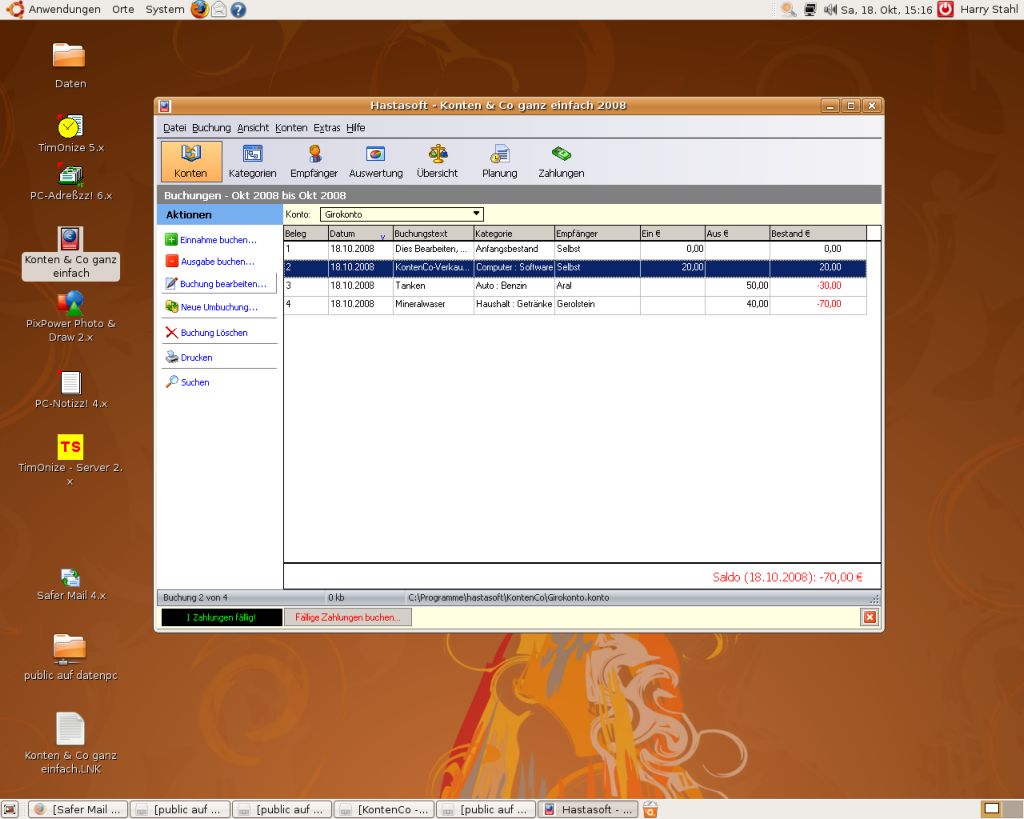Open PC-Adreßzz! 6.x desktop icon
The image size is (1024, 819).
point(71,182)
